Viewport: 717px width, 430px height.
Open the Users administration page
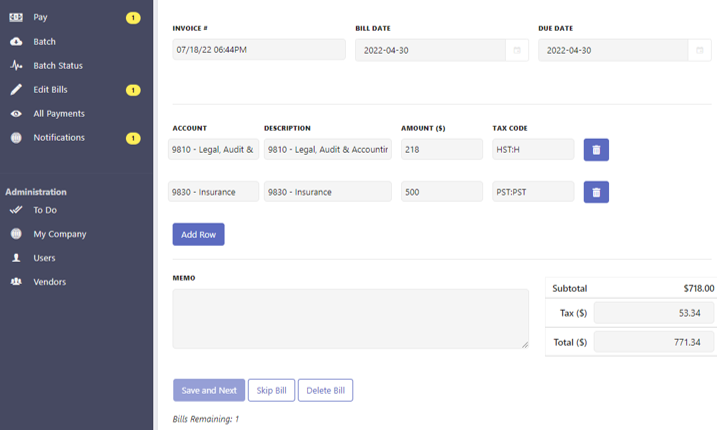point(44,258)
